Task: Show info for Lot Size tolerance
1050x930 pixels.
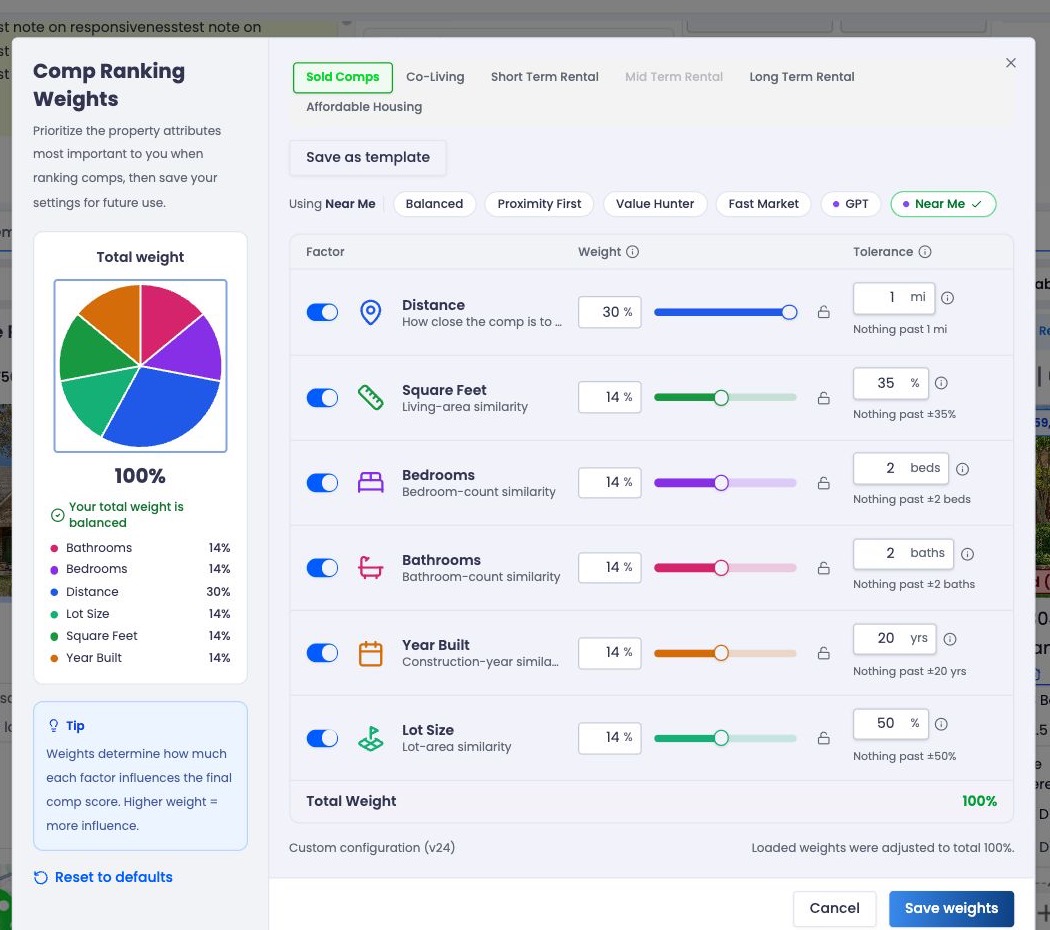Action: [941, 724]
